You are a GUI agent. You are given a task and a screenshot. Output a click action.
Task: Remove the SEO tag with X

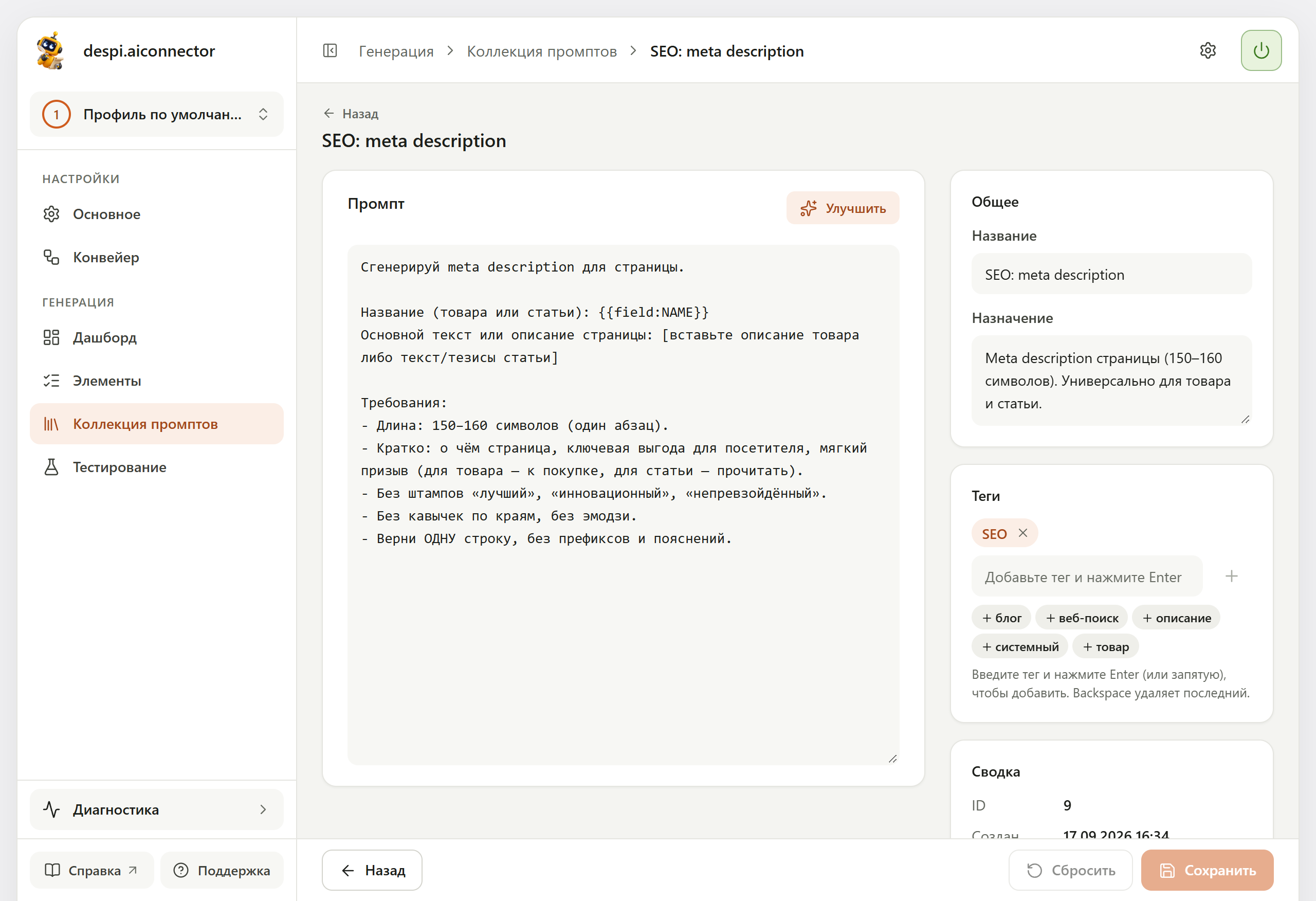point(1022,533)
